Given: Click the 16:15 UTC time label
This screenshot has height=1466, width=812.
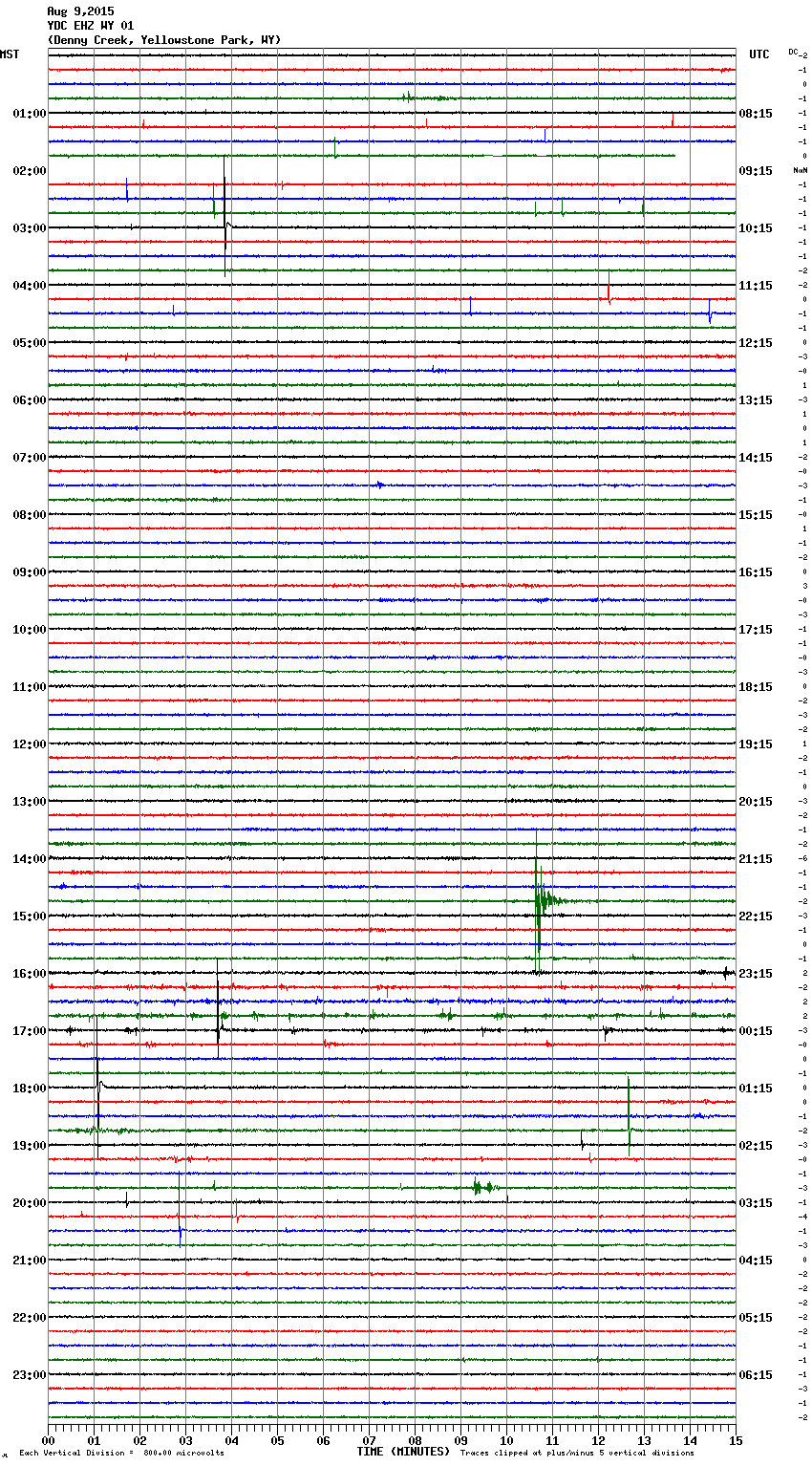Looking at the screenshot, I should coord(756,572).
